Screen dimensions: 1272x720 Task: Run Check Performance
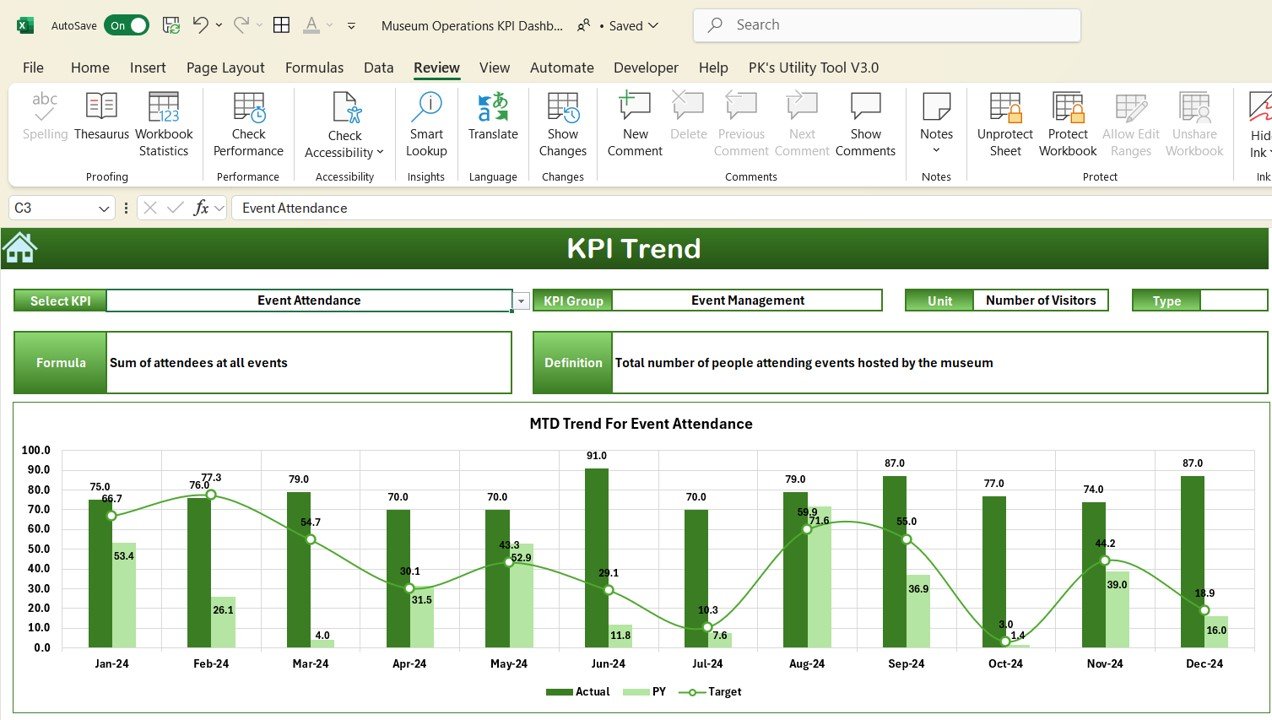click(x=248, y=124)
